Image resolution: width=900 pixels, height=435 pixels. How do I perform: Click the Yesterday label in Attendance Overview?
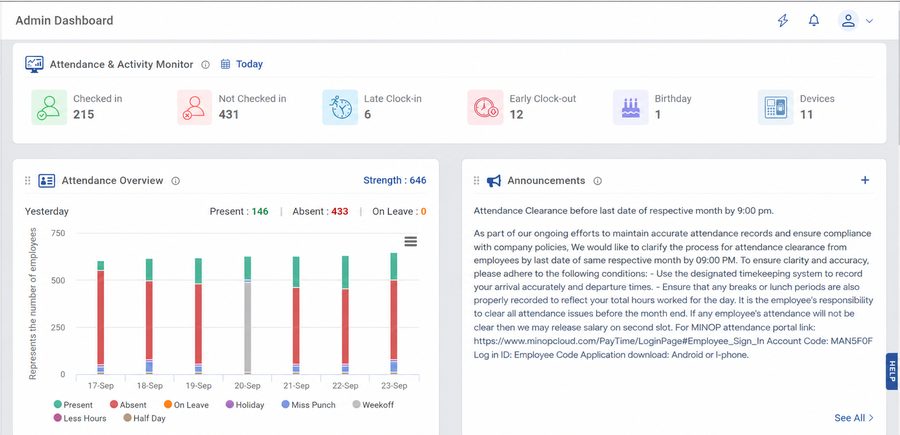pyautogui.click(x=46, y=211)
